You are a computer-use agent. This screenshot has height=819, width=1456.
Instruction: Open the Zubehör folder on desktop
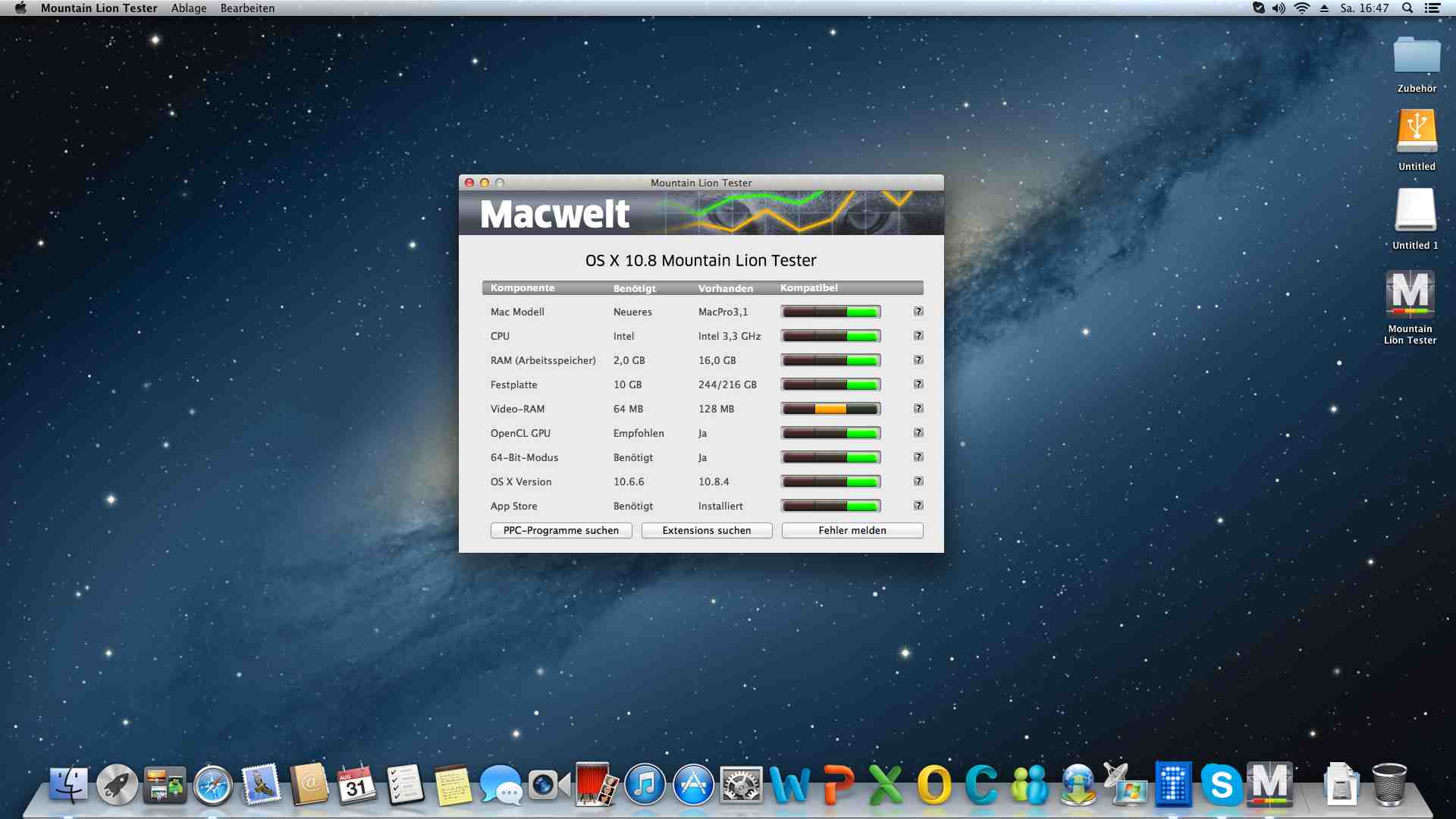coord(1417,58)
